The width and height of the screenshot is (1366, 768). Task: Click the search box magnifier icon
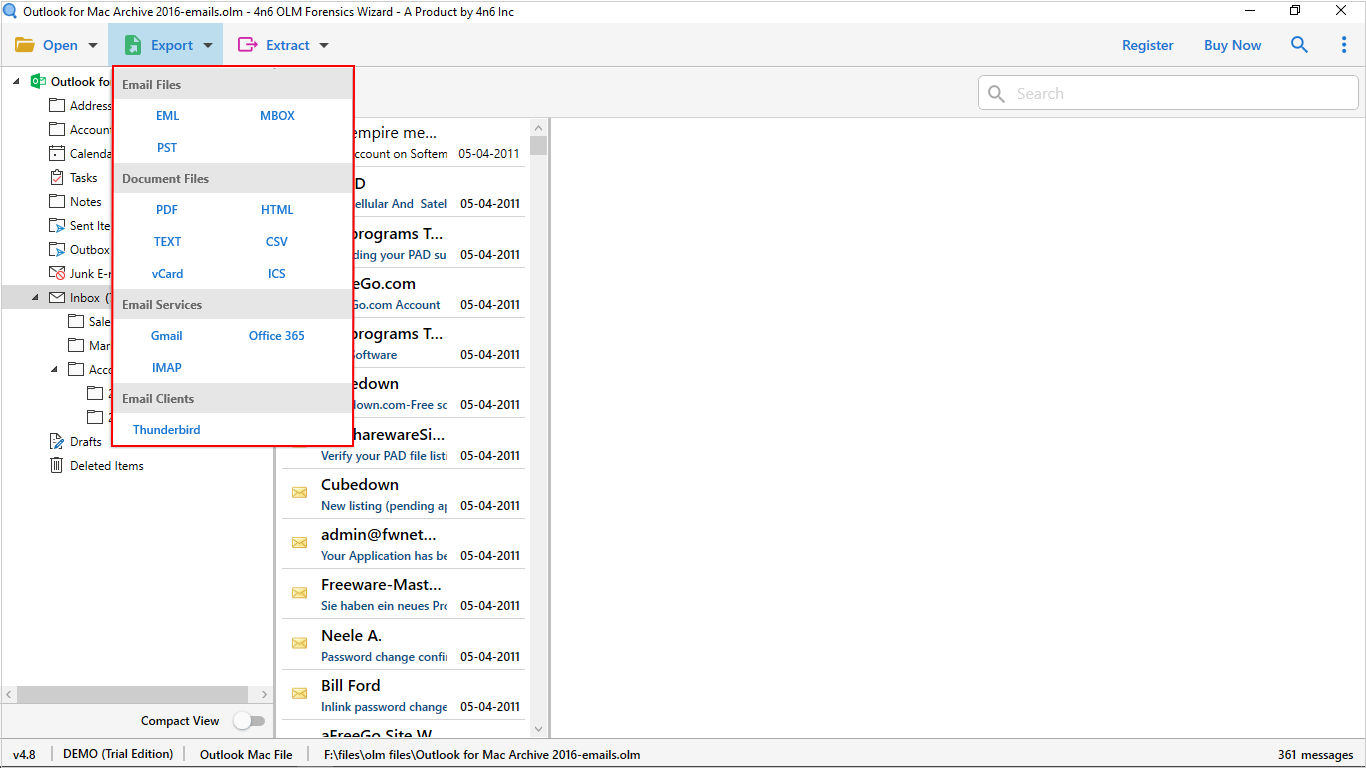(996, 93)
